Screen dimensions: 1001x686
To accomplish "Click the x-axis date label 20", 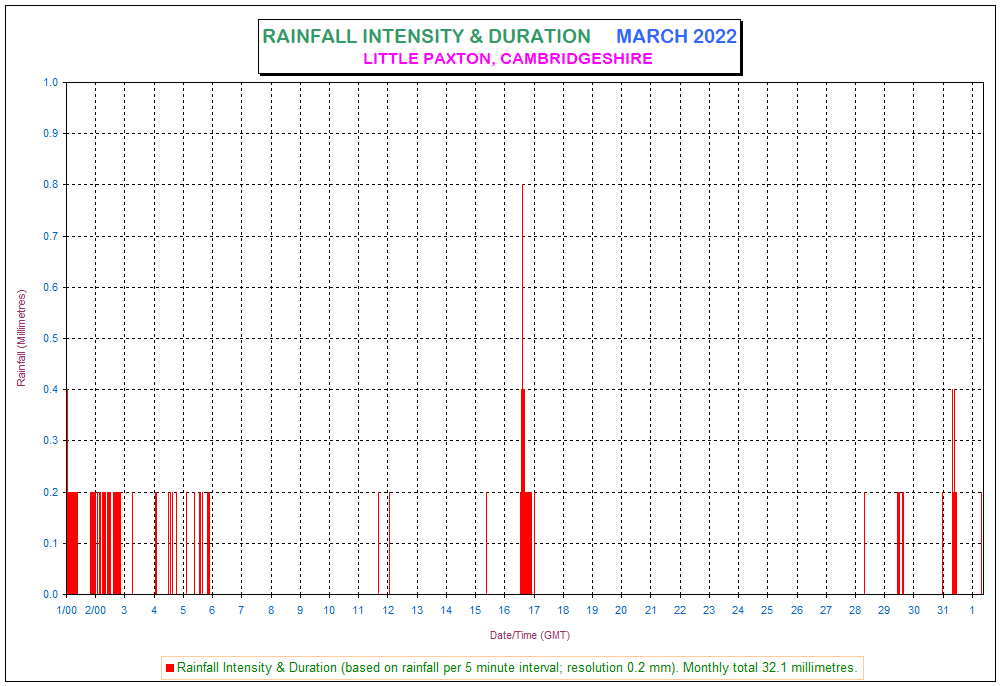I will [621, 610].
